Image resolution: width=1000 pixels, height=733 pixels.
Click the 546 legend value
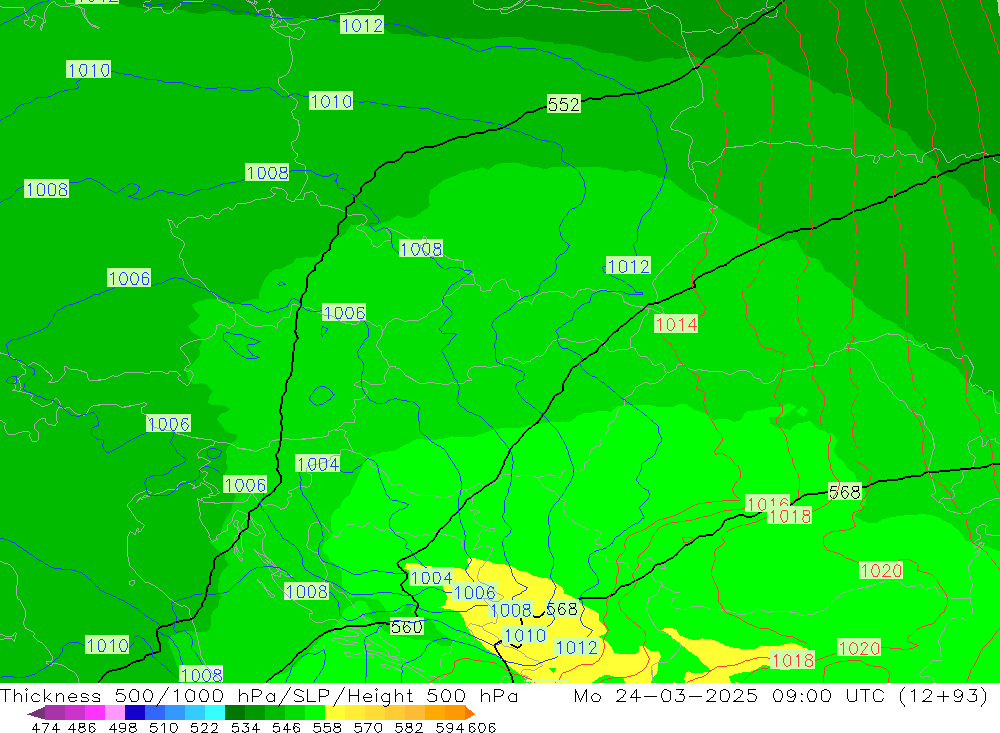286,727
